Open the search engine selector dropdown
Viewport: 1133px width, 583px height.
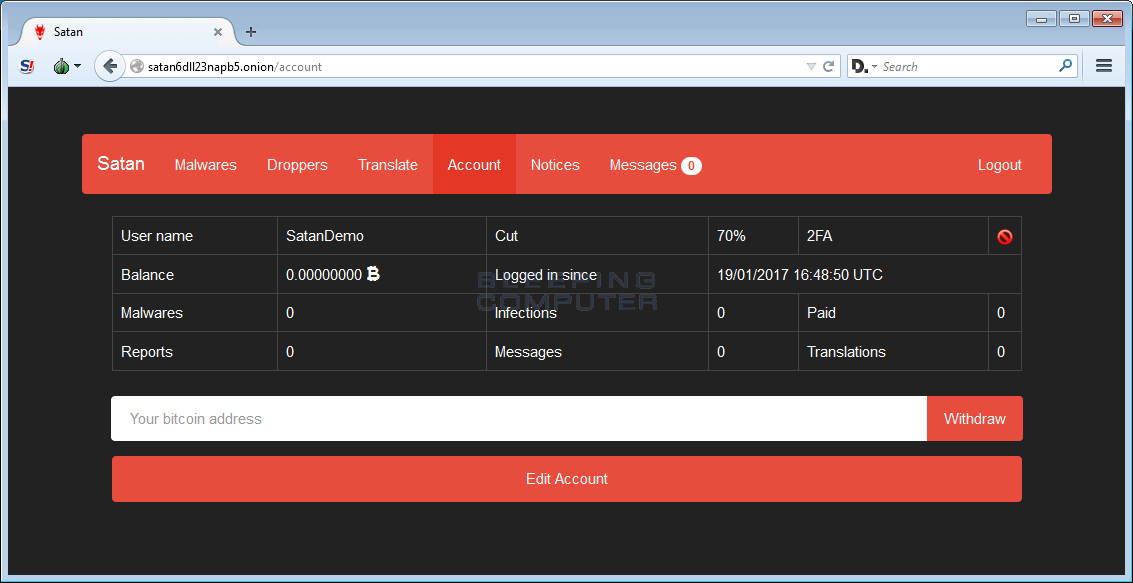click(x=863, y=66)
